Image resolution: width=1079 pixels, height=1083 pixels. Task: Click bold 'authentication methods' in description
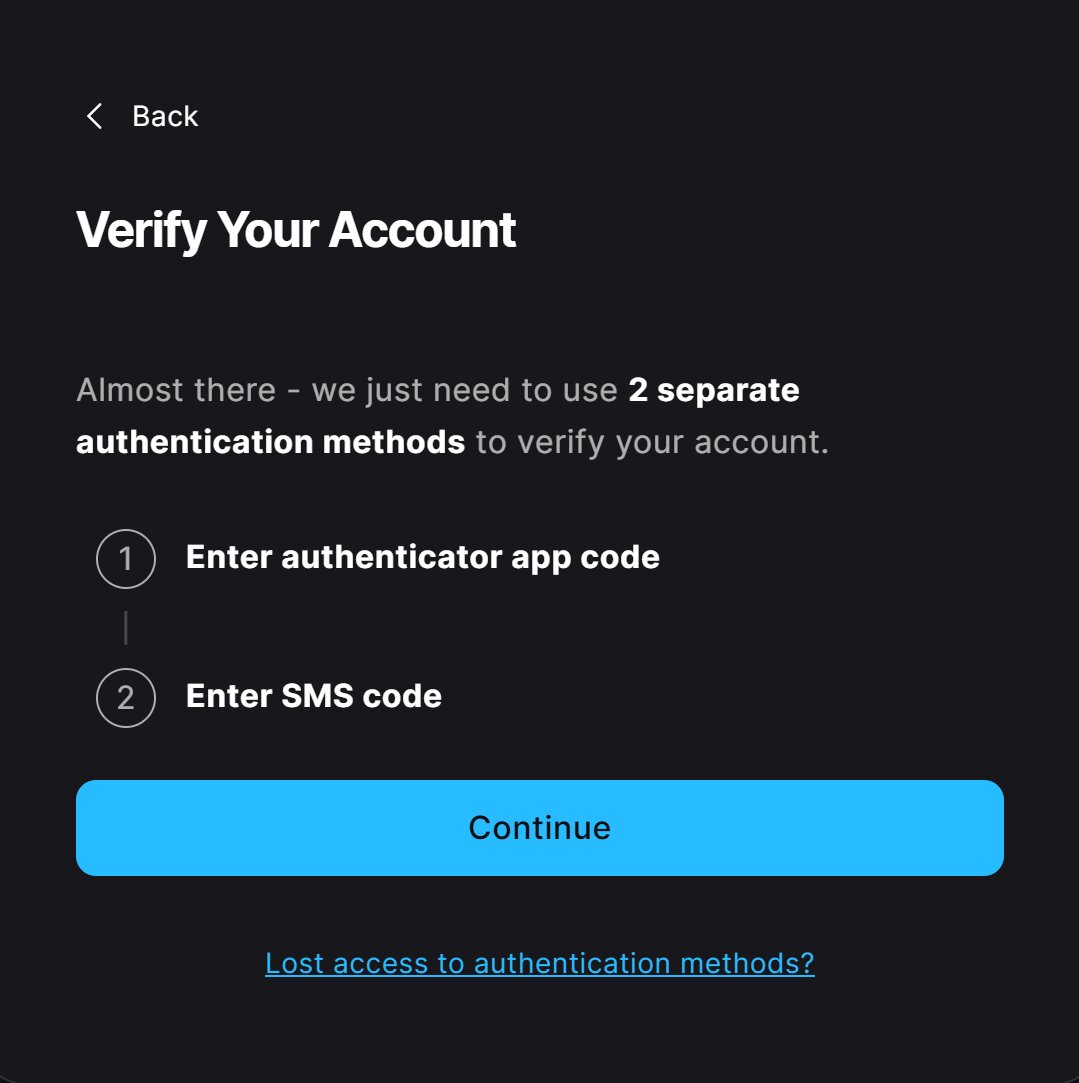(270, 442)
